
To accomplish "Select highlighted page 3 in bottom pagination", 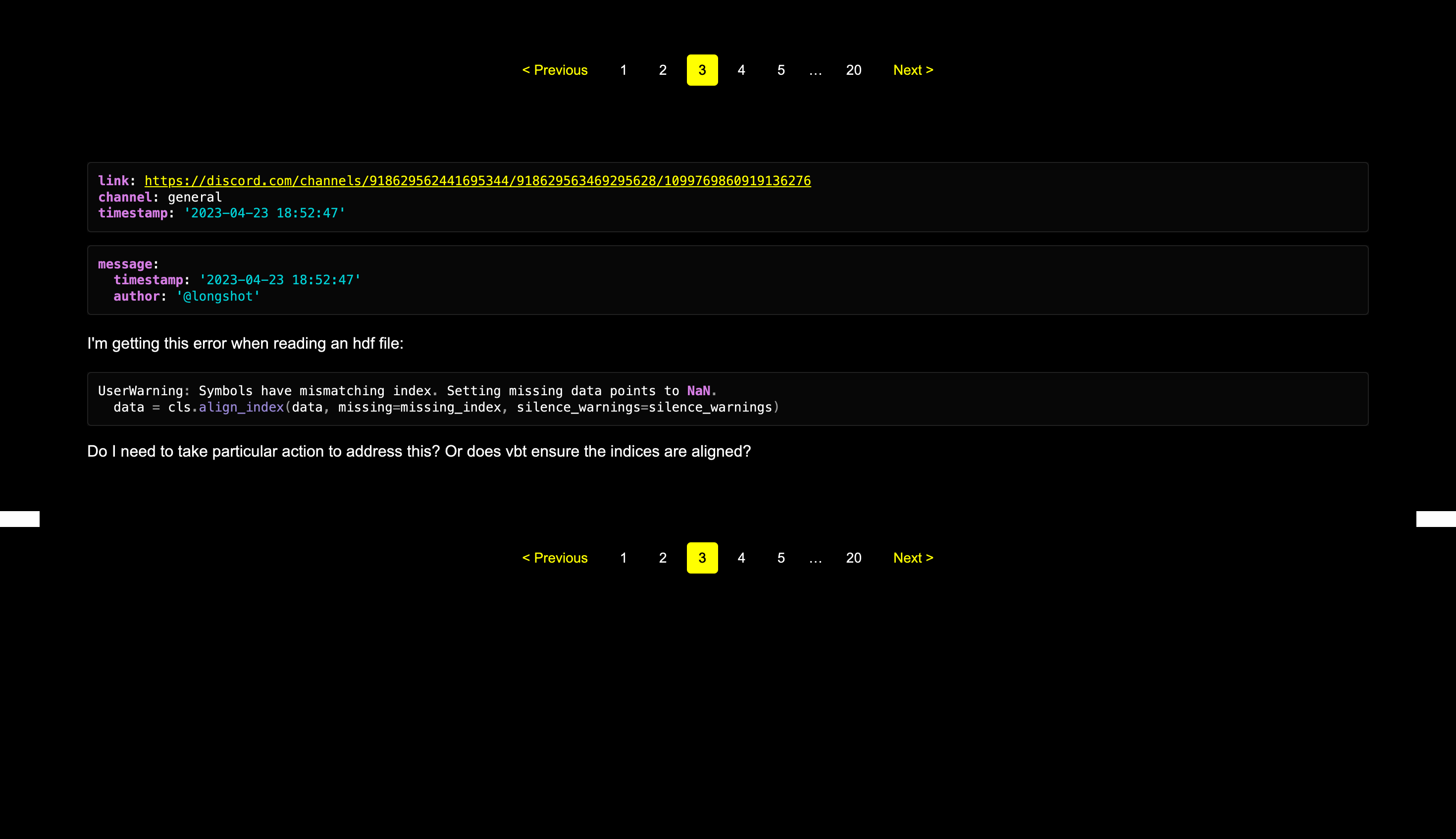I will (x=702, y=558).
